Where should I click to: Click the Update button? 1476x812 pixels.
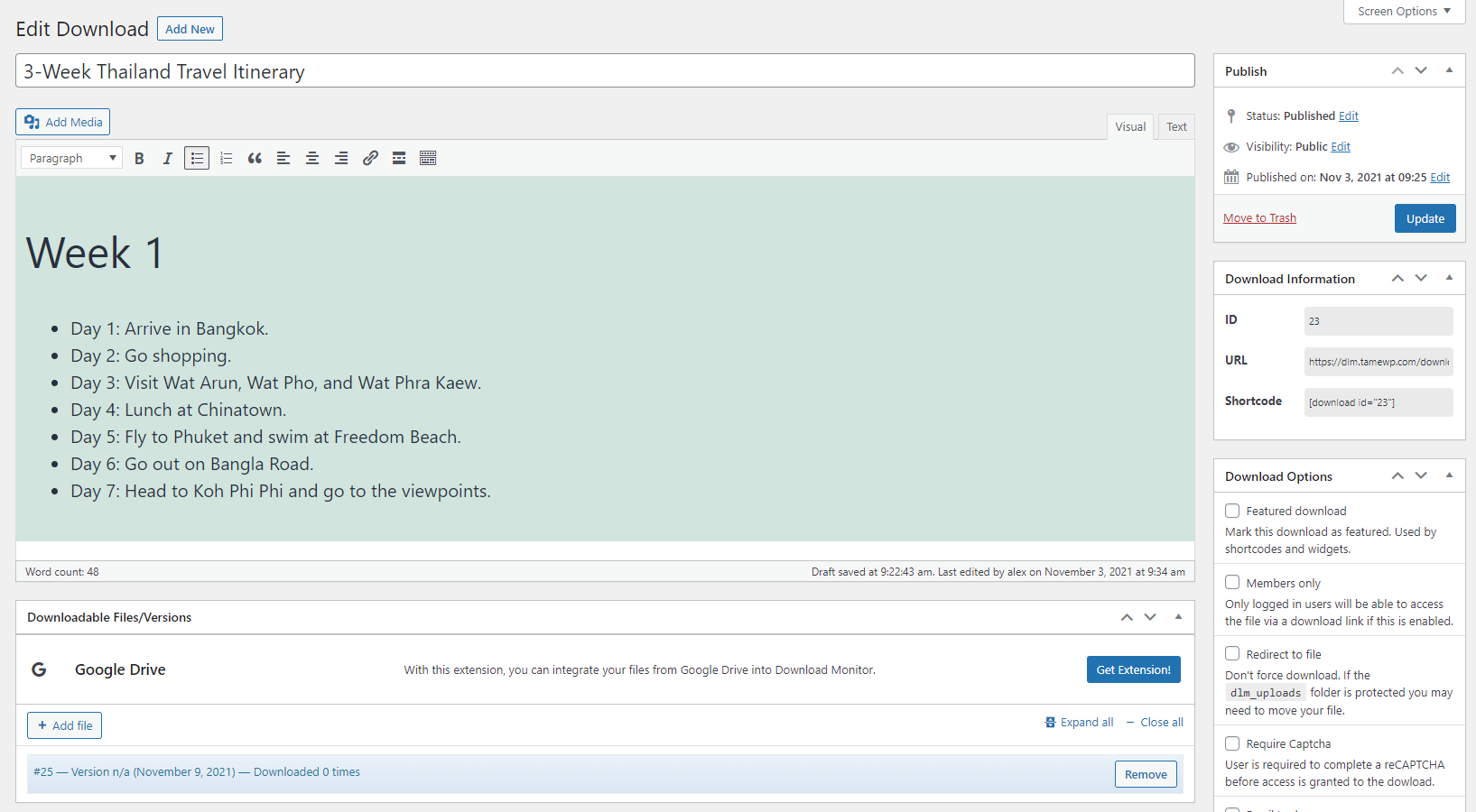click(1425, 218)
